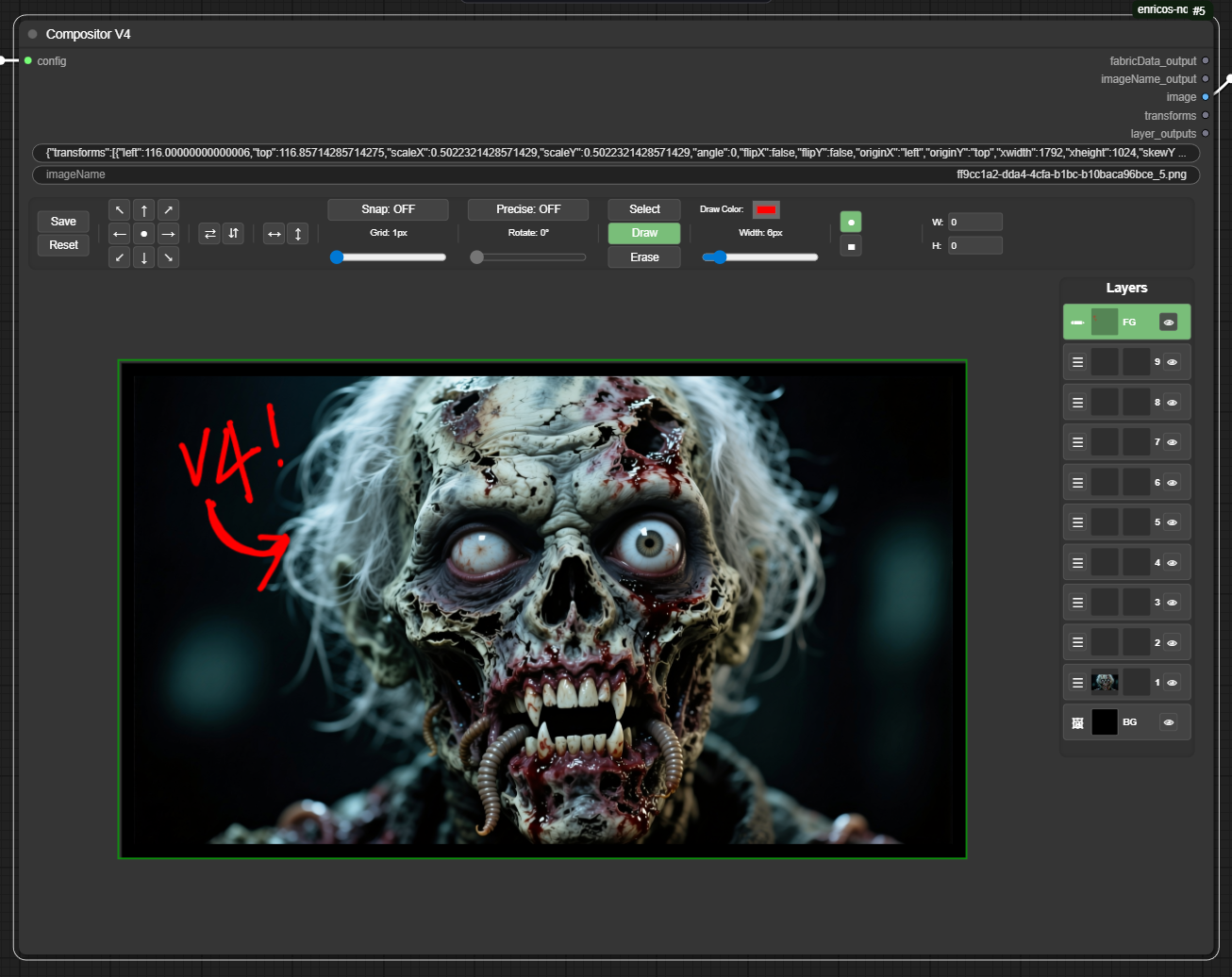The image size is (1232, 977).
Task: Hide layer 9 with its eye icon
Action: click(x=1172, y=362)
